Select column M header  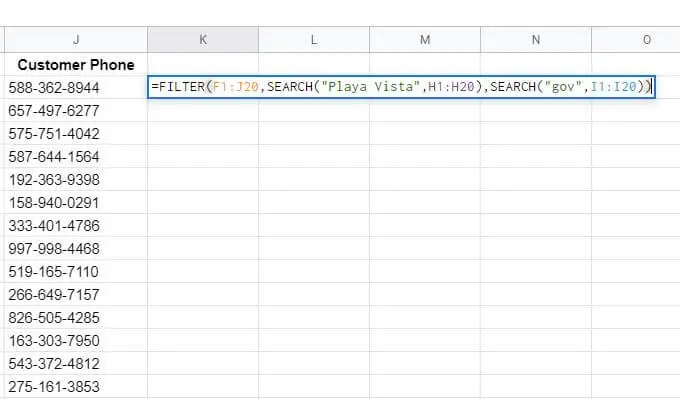click(425, 40)
